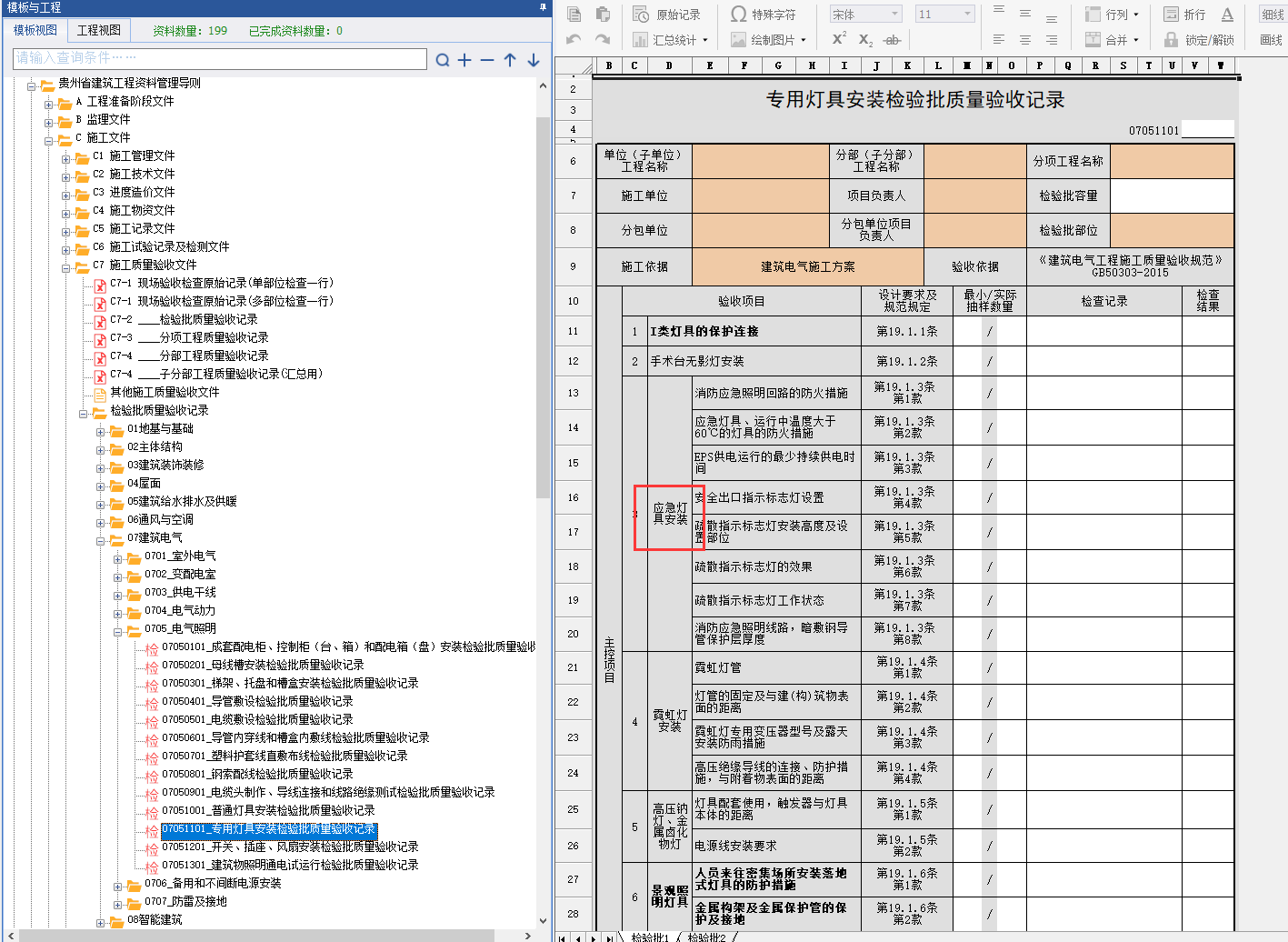Open 绘制图片 dropdown
Image resolution: width=1288 pixels, height=942 pixels.
click(769, 40)
